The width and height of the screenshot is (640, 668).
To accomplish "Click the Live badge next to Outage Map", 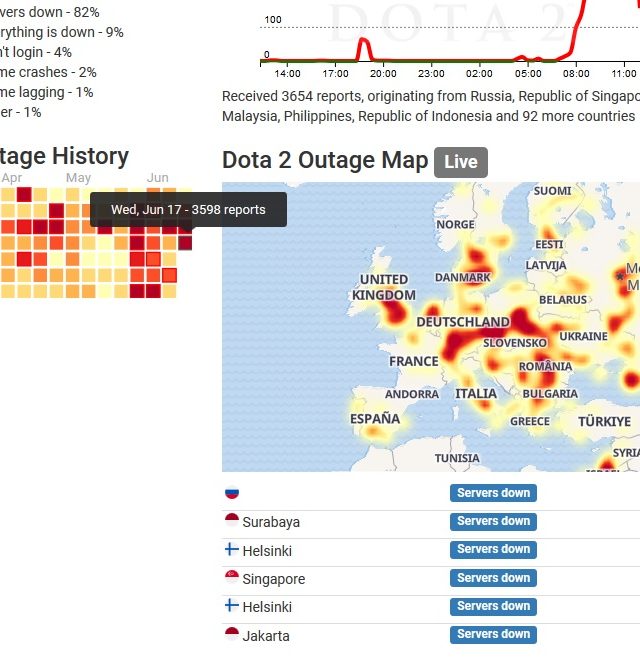I will (460, 162).
